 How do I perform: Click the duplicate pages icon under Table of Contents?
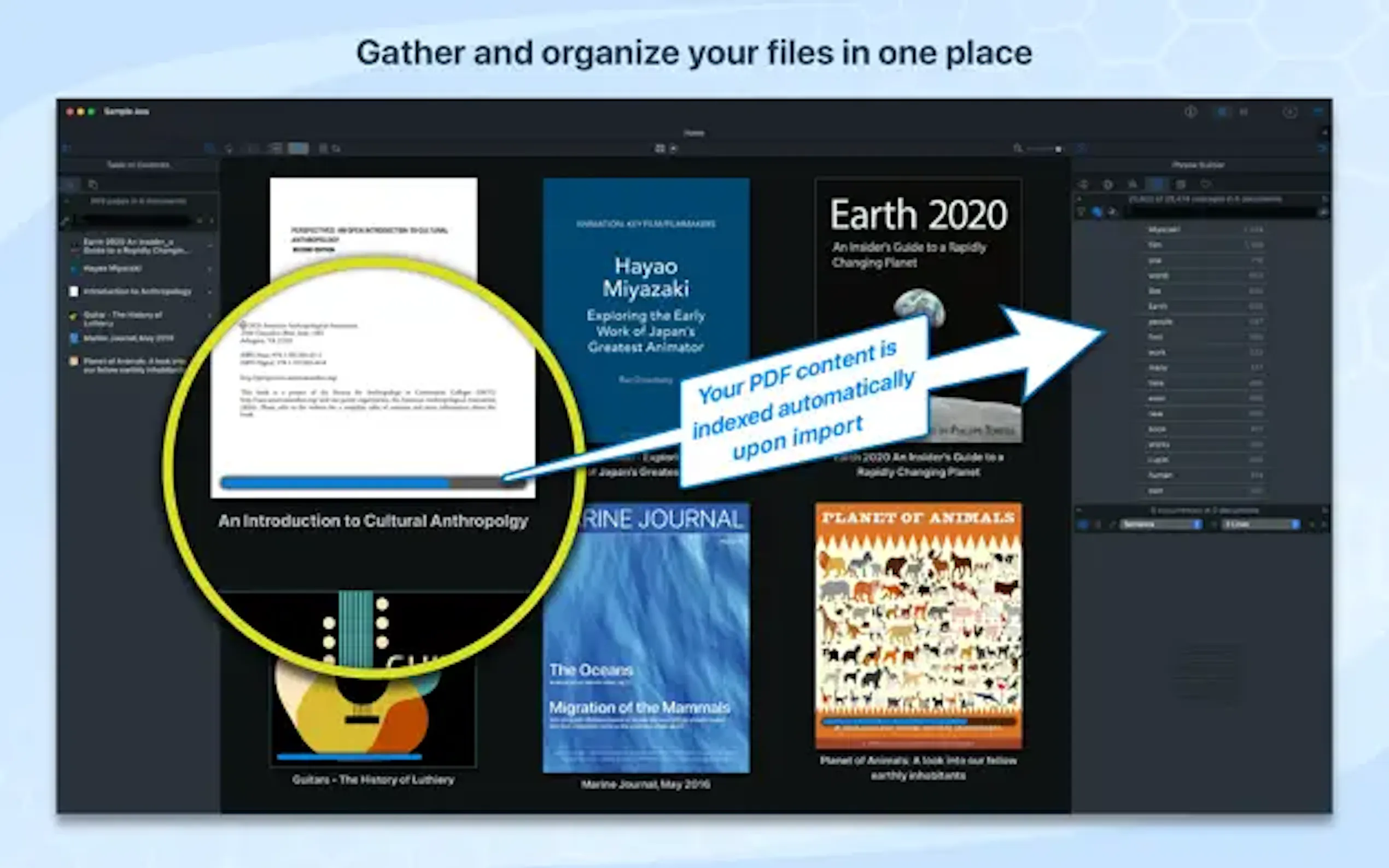point(93,184)
